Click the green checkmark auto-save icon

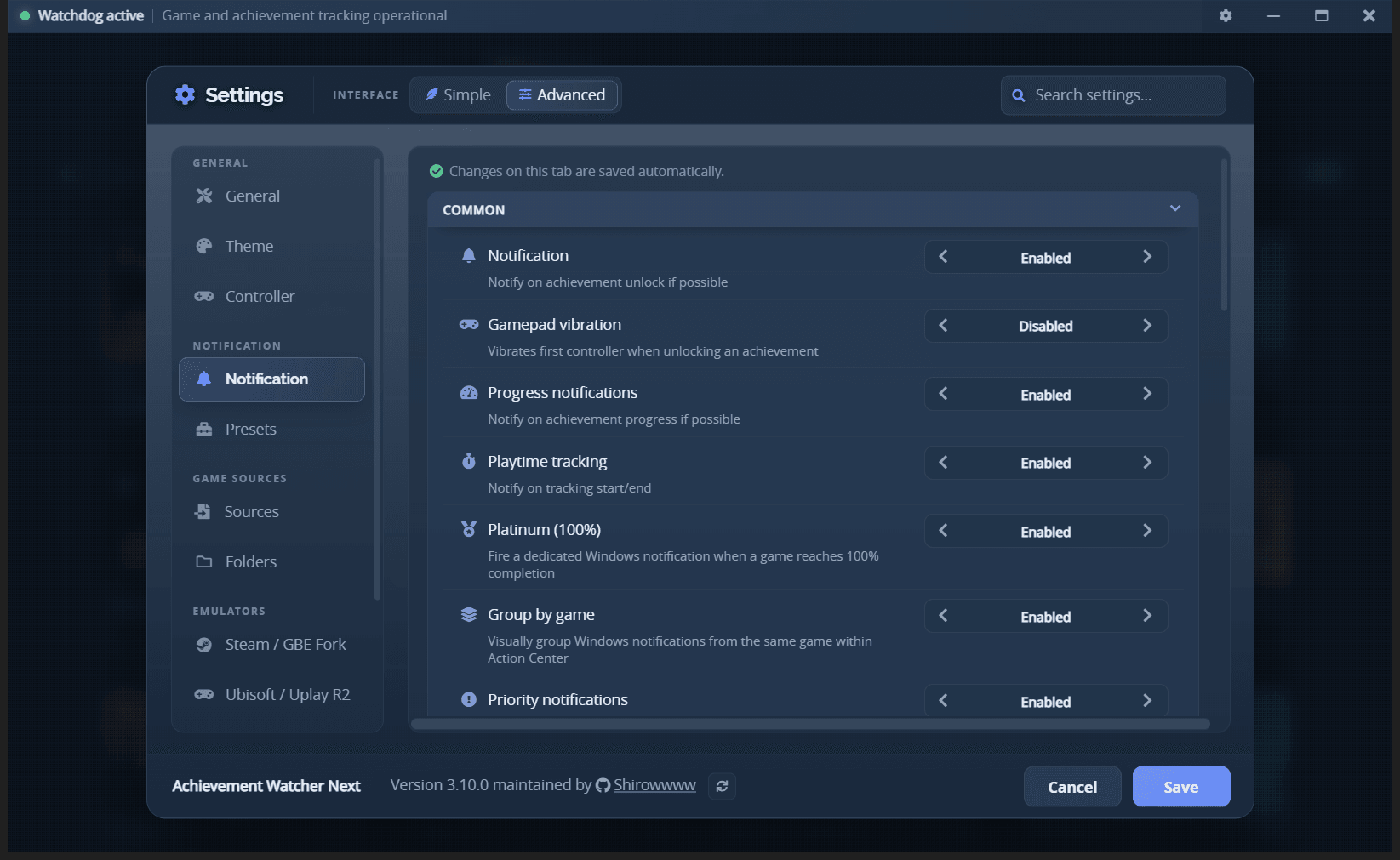pyautogui.click(x=437, y=171)
